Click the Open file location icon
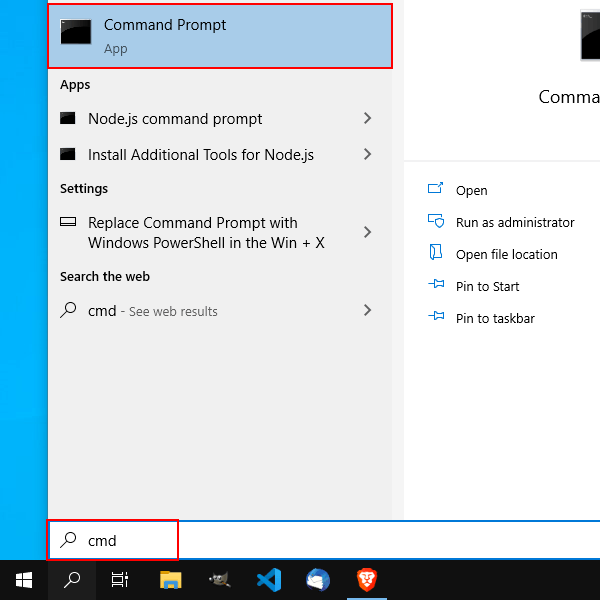 pyautogui.click(x=436, y=252)
